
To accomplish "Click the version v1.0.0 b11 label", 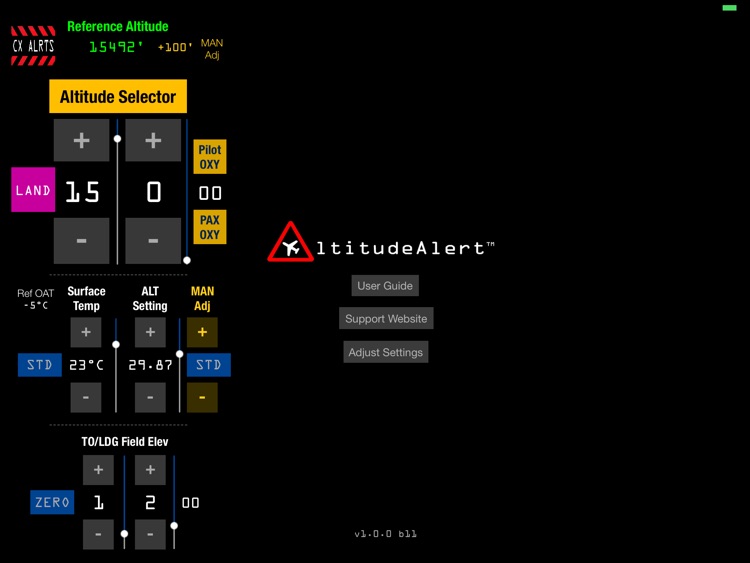I will pos(386,534).
